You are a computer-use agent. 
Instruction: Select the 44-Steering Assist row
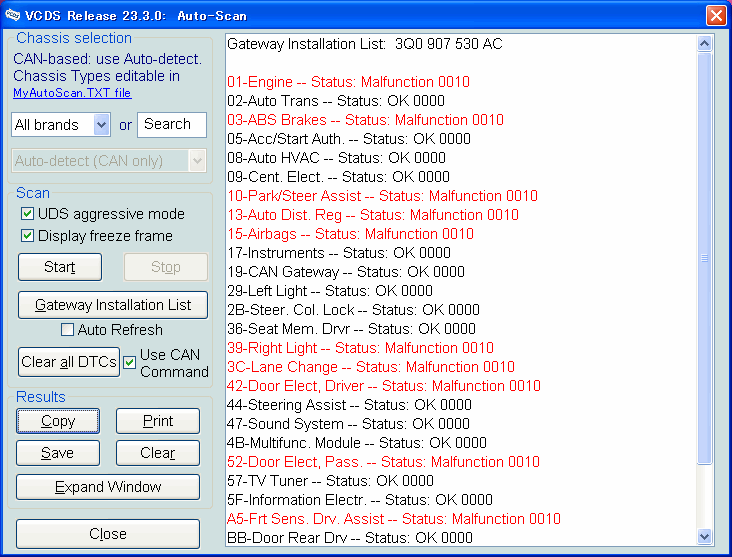tap(349, 405)
